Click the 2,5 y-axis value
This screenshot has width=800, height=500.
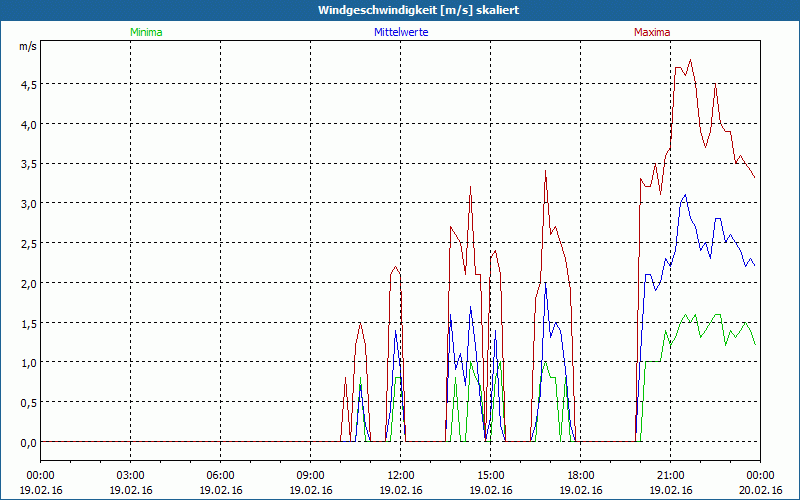coord(29,243)
